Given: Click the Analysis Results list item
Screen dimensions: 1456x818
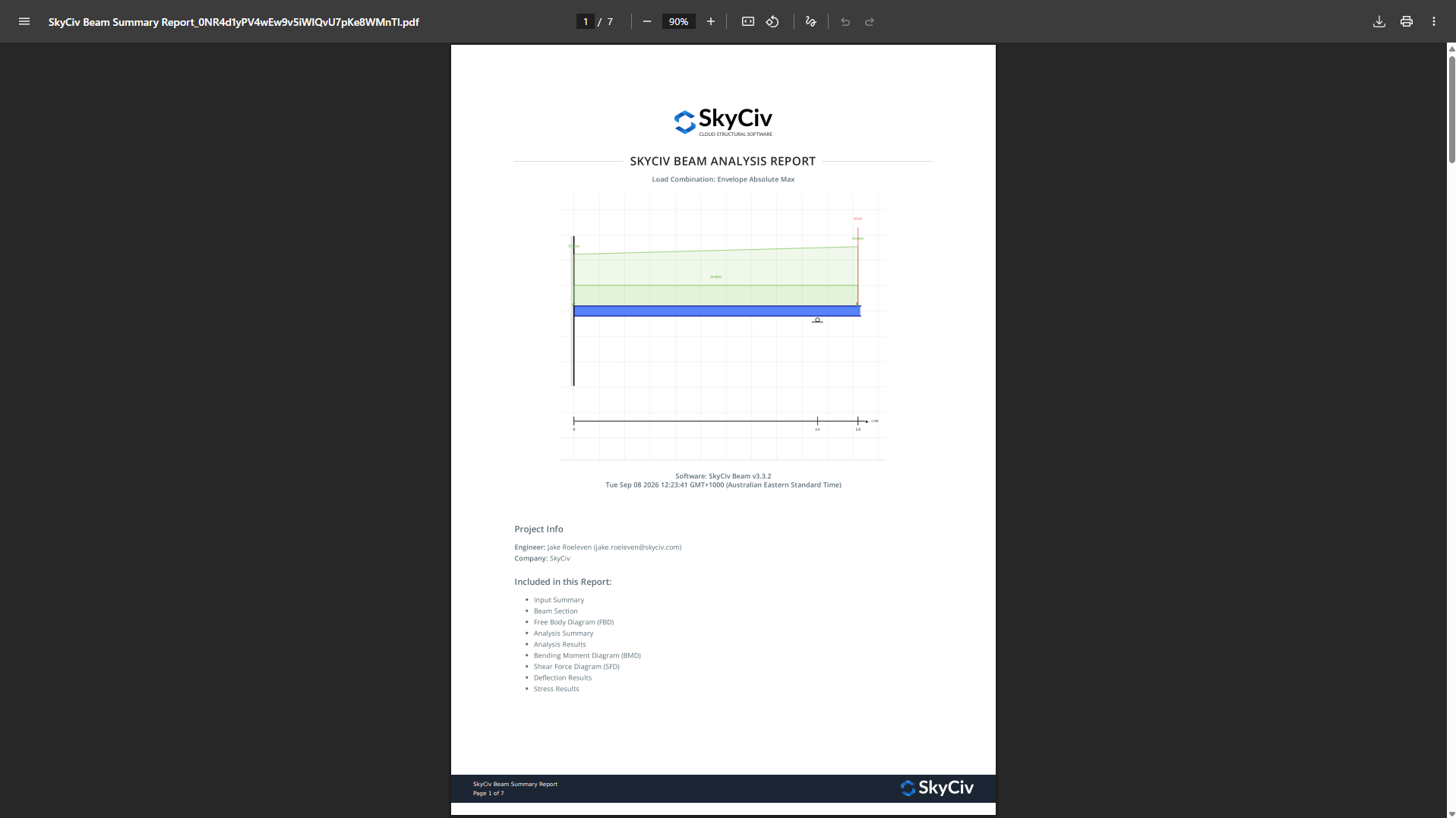Looking at the screenshot, I should [560, 645].
